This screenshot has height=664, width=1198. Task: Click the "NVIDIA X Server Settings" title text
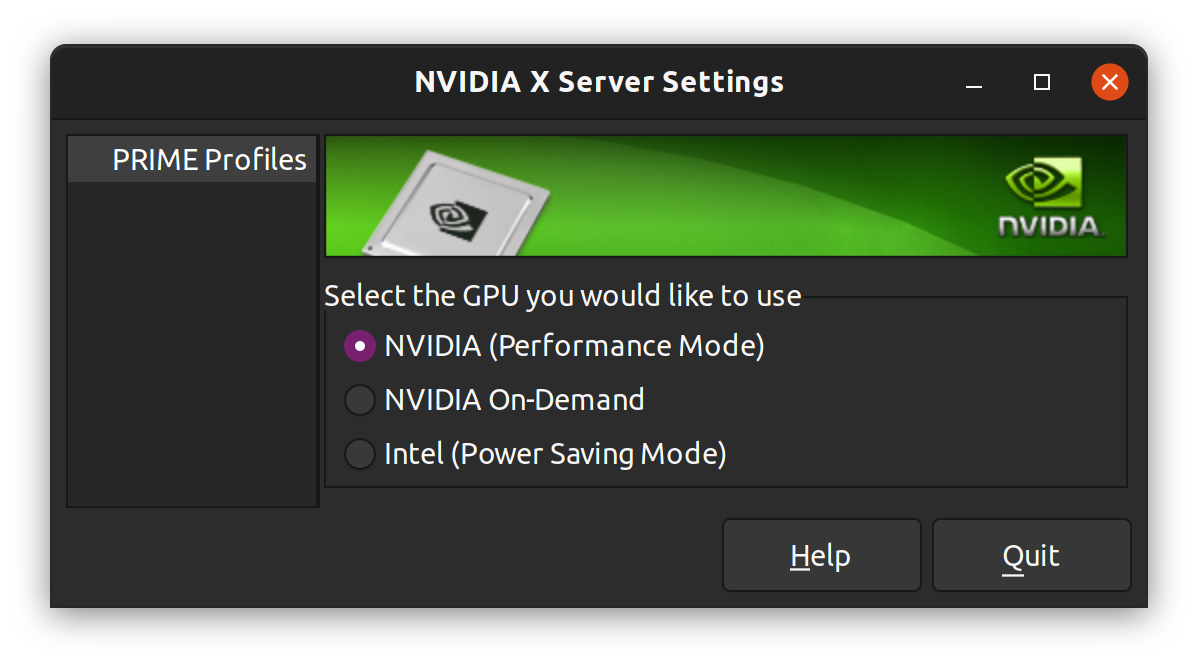(x=599, y=82)
